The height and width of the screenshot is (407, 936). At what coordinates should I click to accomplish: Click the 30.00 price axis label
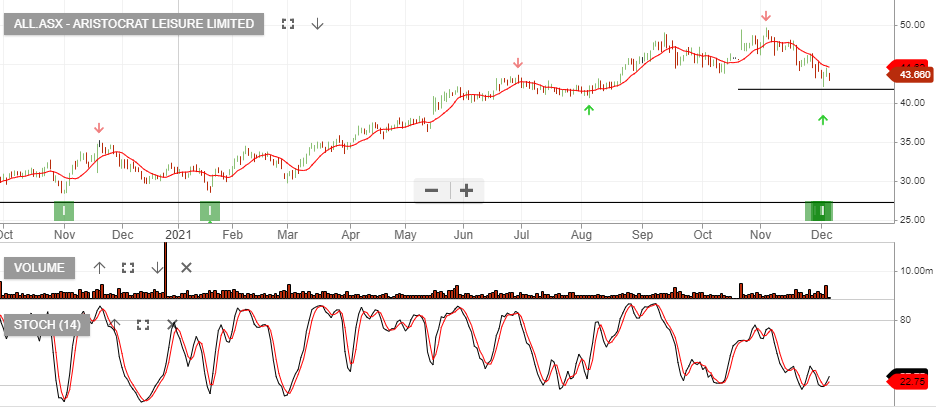point(913,181)
